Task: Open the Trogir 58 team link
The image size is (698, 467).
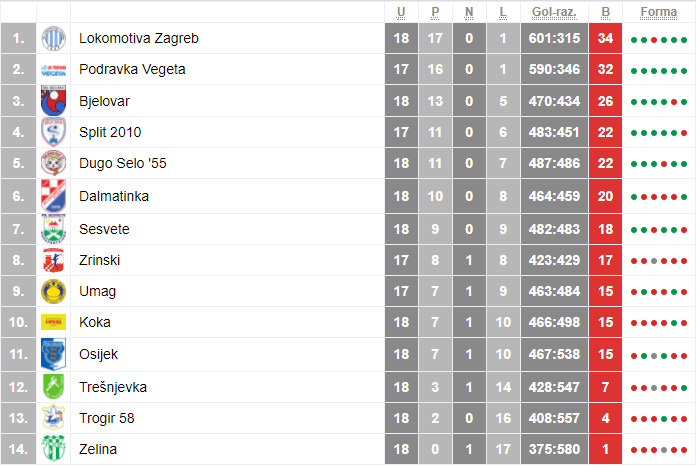Action: tap(106, 418)
